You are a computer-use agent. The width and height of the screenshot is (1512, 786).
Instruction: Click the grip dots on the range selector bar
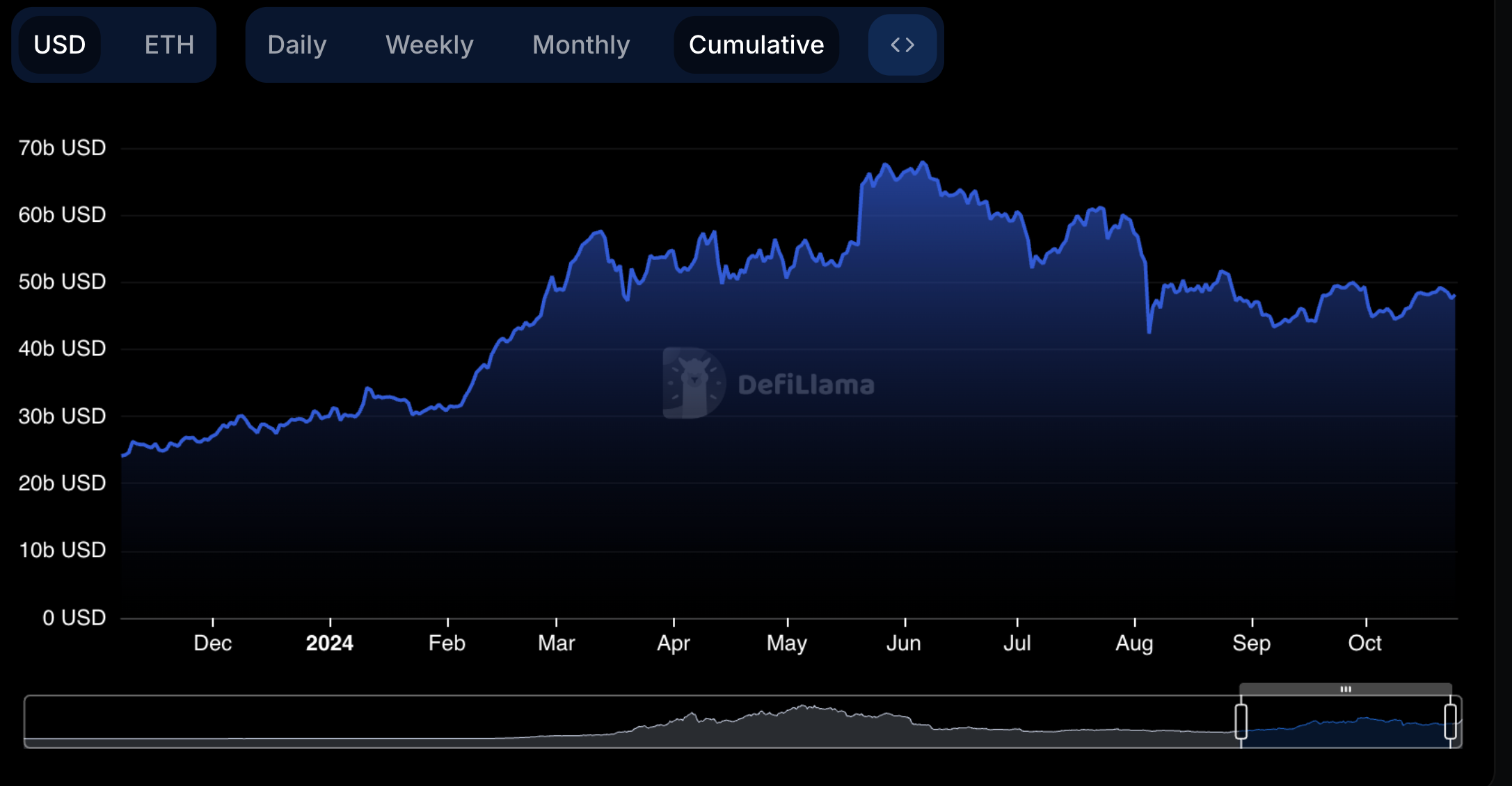[x=1346, y=689]
